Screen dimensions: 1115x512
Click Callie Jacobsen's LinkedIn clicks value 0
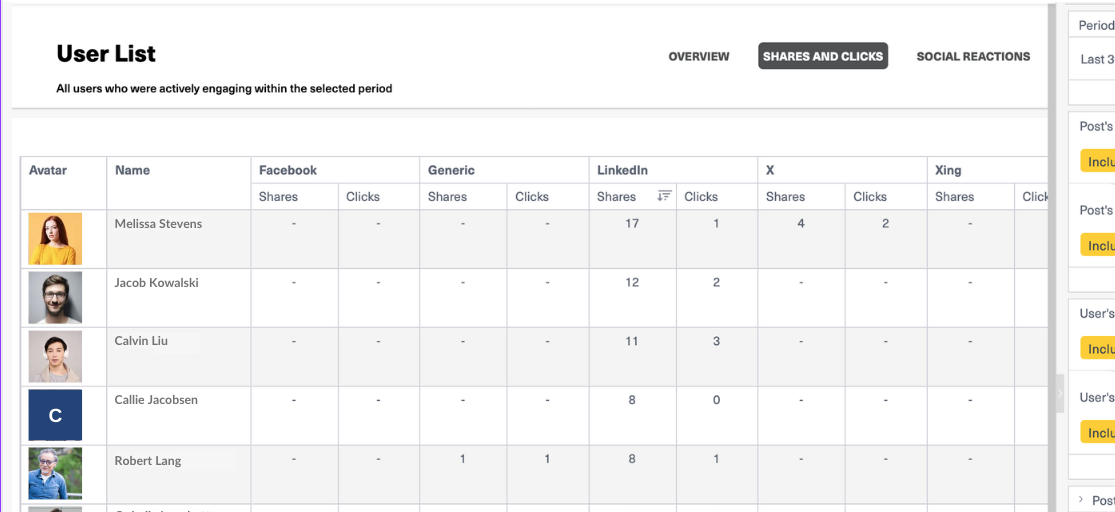[716, 400]
